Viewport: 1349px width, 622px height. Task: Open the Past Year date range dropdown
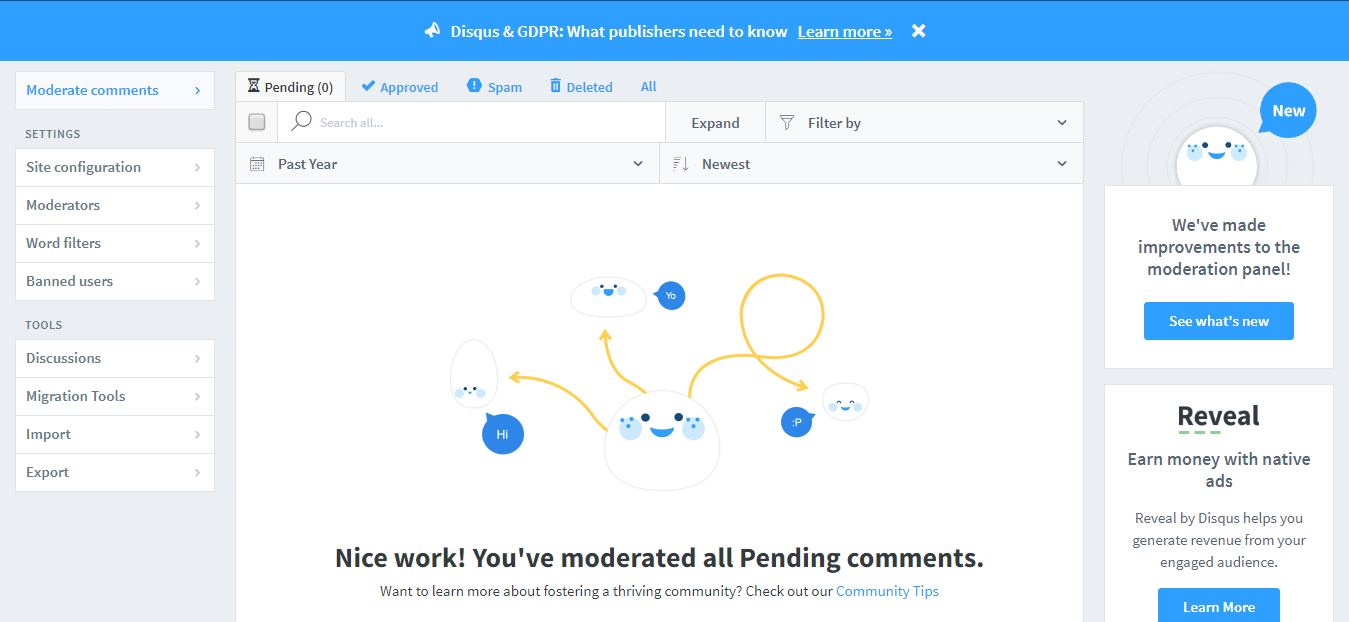[x=447, y=164]
